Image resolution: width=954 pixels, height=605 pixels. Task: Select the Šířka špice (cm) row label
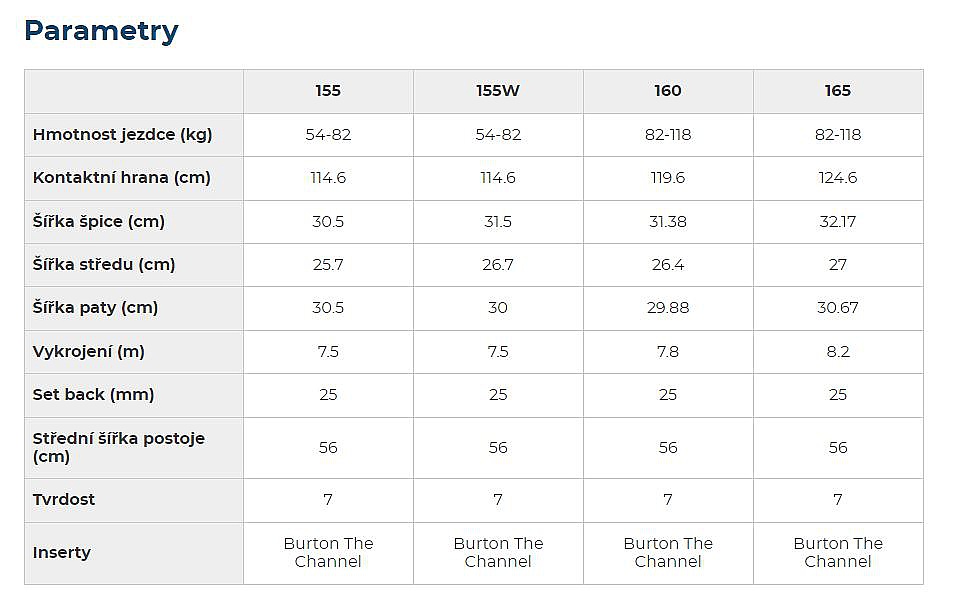(x=99, y=221)
